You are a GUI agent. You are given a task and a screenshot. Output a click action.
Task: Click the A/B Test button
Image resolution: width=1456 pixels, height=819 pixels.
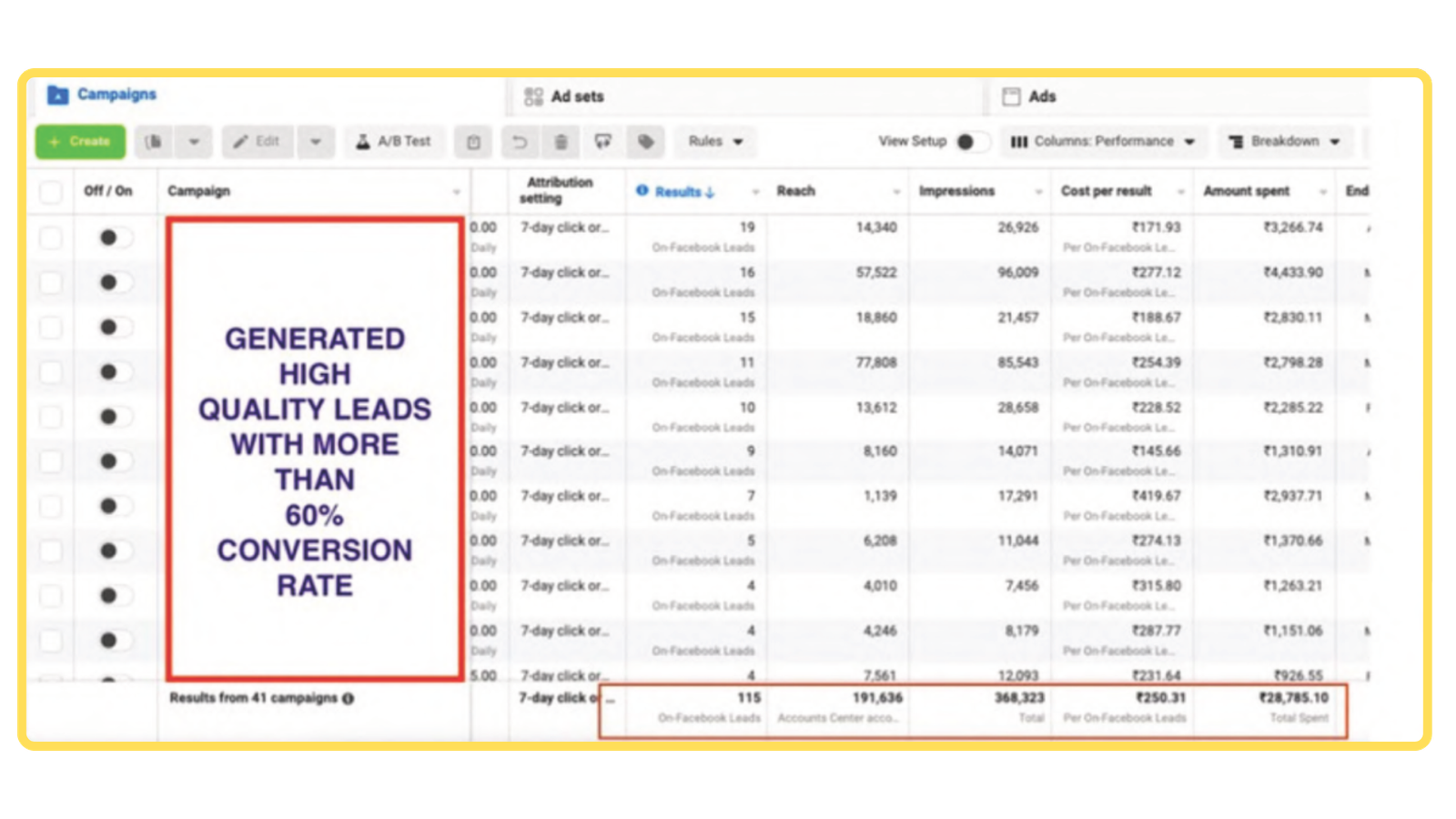coord(394,142)
